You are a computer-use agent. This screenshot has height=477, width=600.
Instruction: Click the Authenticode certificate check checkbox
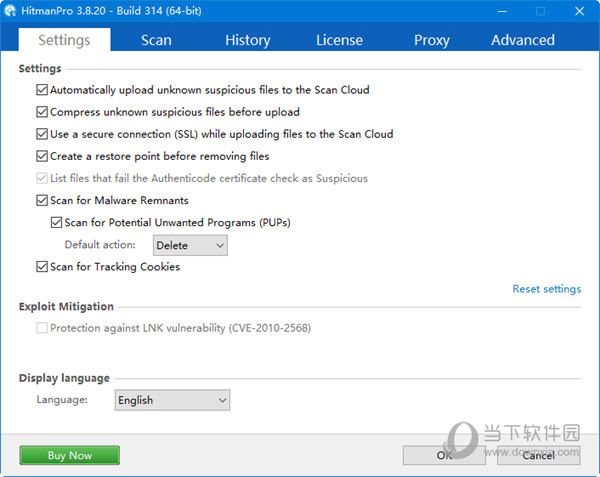click(x=42, y=178)
